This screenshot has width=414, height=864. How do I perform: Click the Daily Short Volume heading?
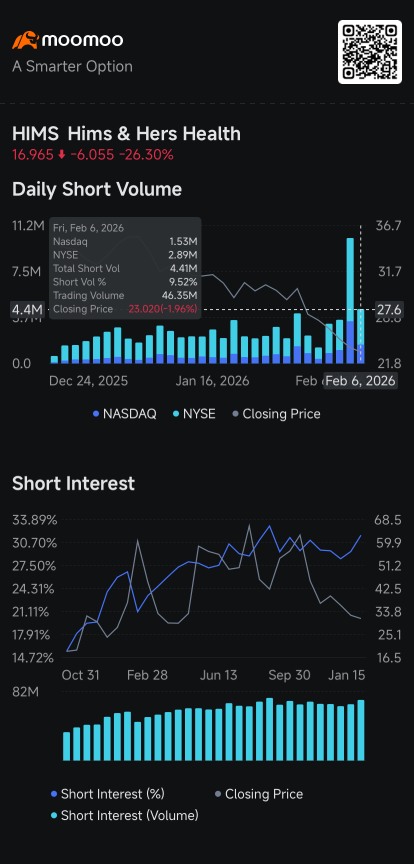pyautogui.click(x=97, y=190)
